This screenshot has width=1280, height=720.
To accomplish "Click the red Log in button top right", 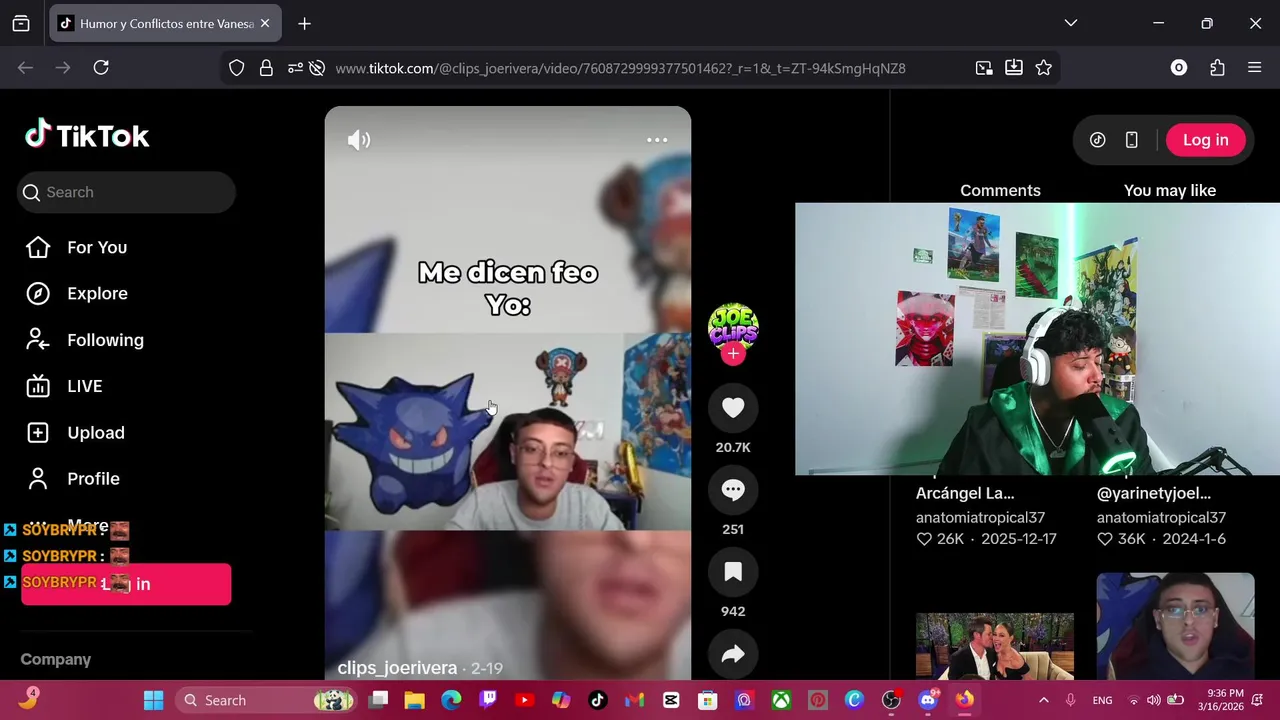I will (x=1206, y=140).
